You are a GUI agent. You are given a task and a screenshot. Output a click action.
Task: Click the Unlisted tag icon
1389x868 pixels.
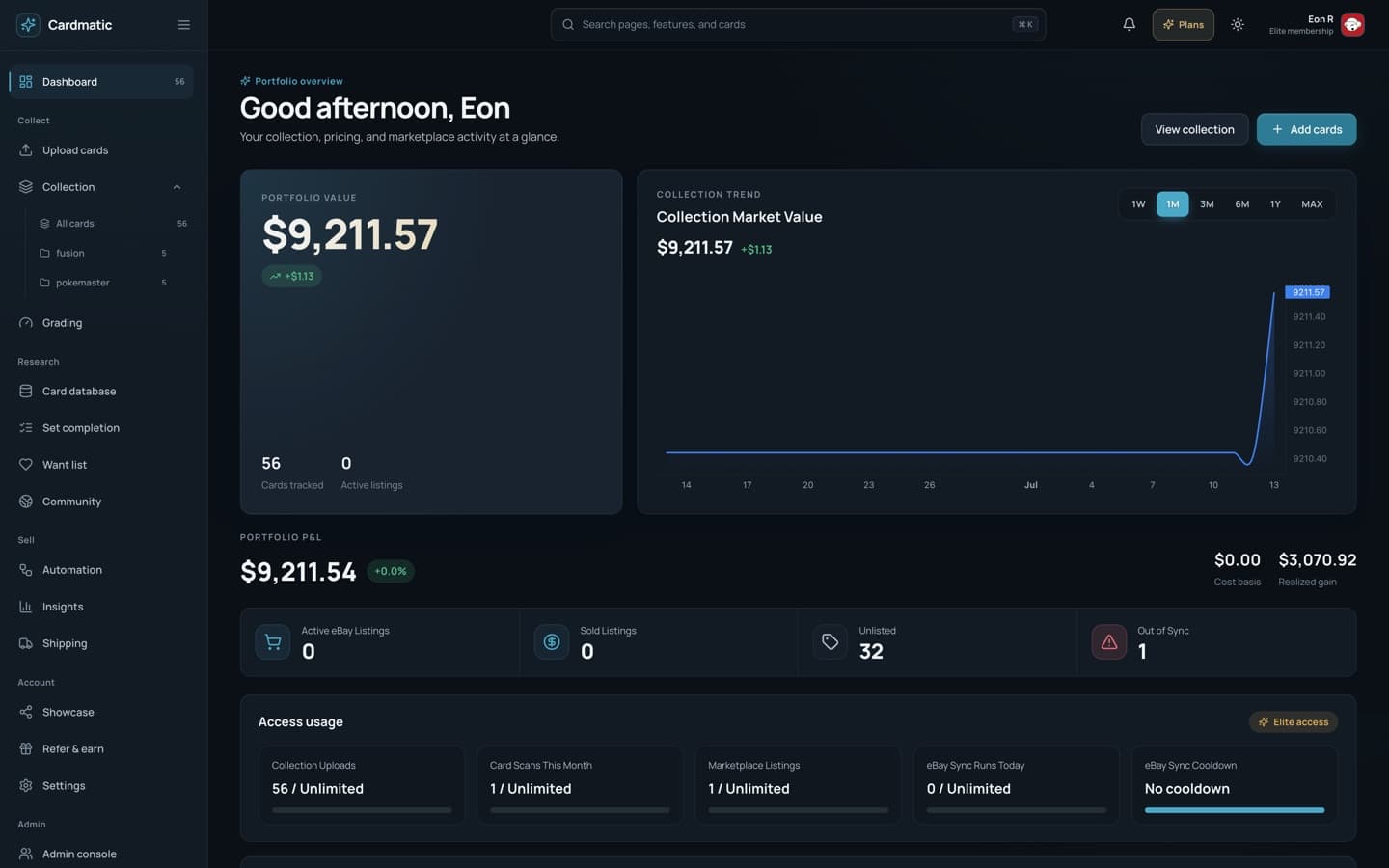830,642
